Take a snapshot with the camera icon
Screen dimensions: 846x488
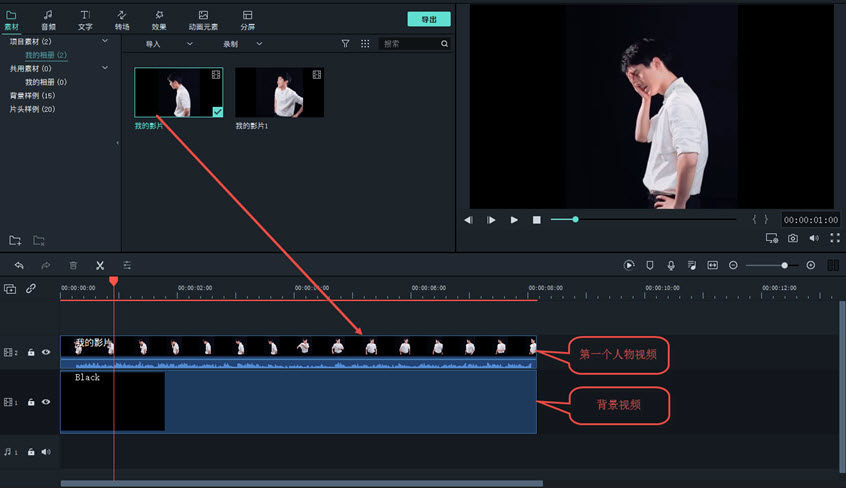coord(792,238)
